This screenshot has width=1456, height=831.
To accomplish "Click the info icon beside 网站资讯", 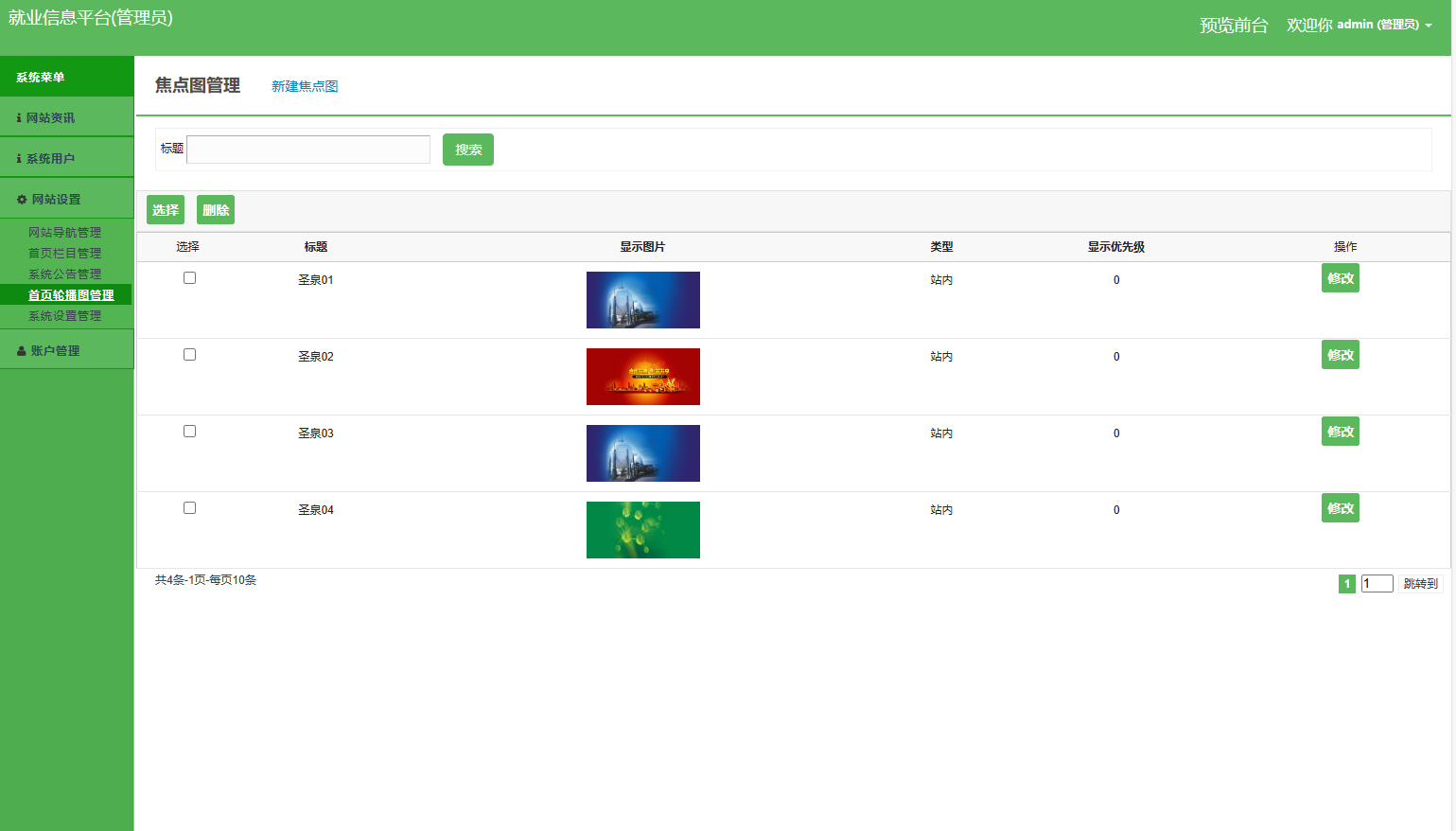I will pyautogui.click(x=19, y=118).
